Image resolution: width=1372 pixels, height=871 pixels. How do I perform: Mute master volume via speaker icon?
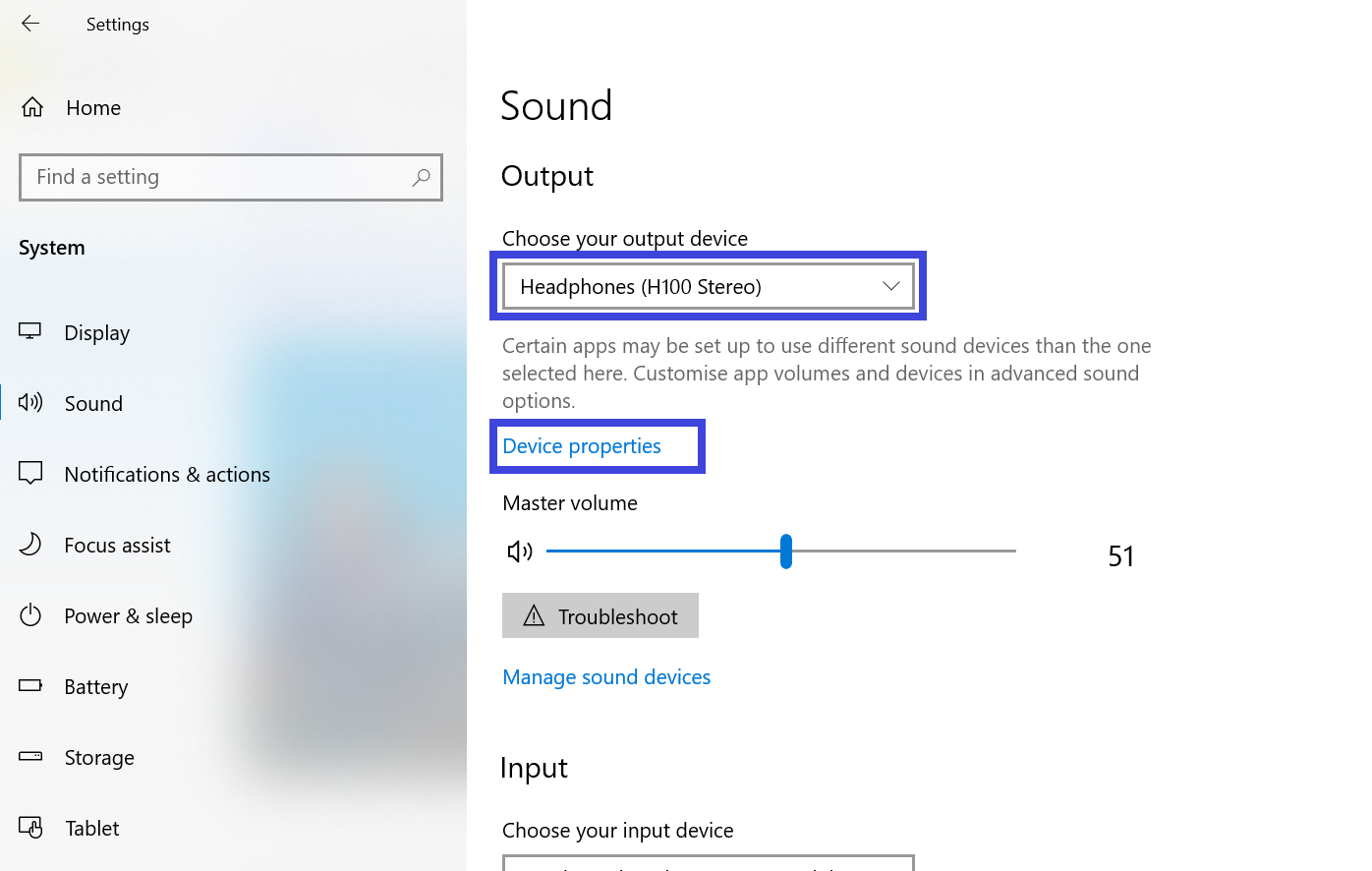[520, 552]
